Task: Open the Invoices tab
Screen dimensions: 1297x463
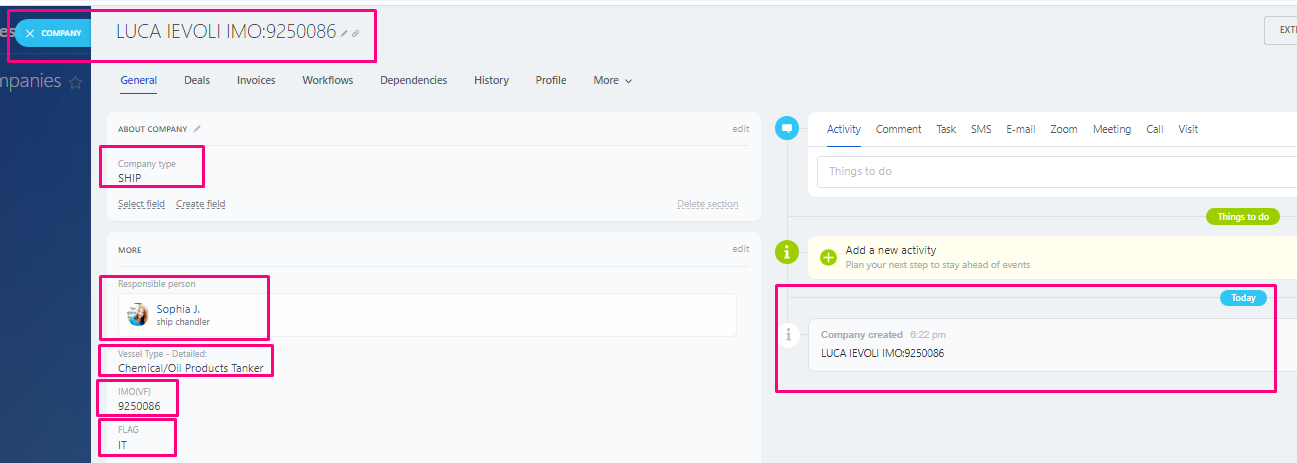Action: point(256,80)
